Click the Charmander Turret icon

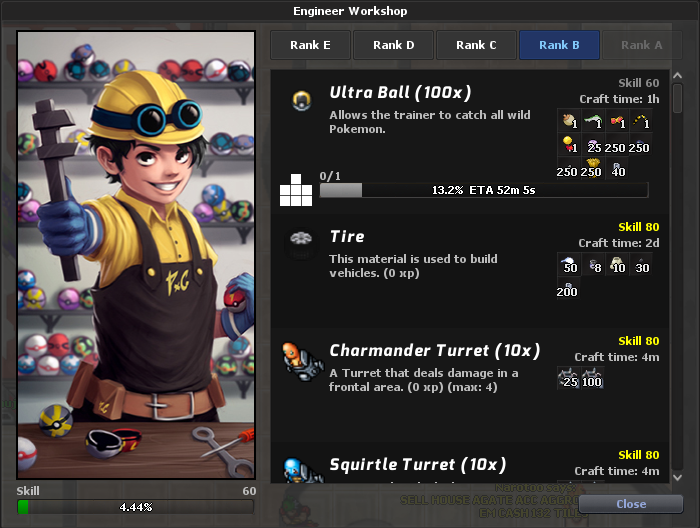point(303,362)
